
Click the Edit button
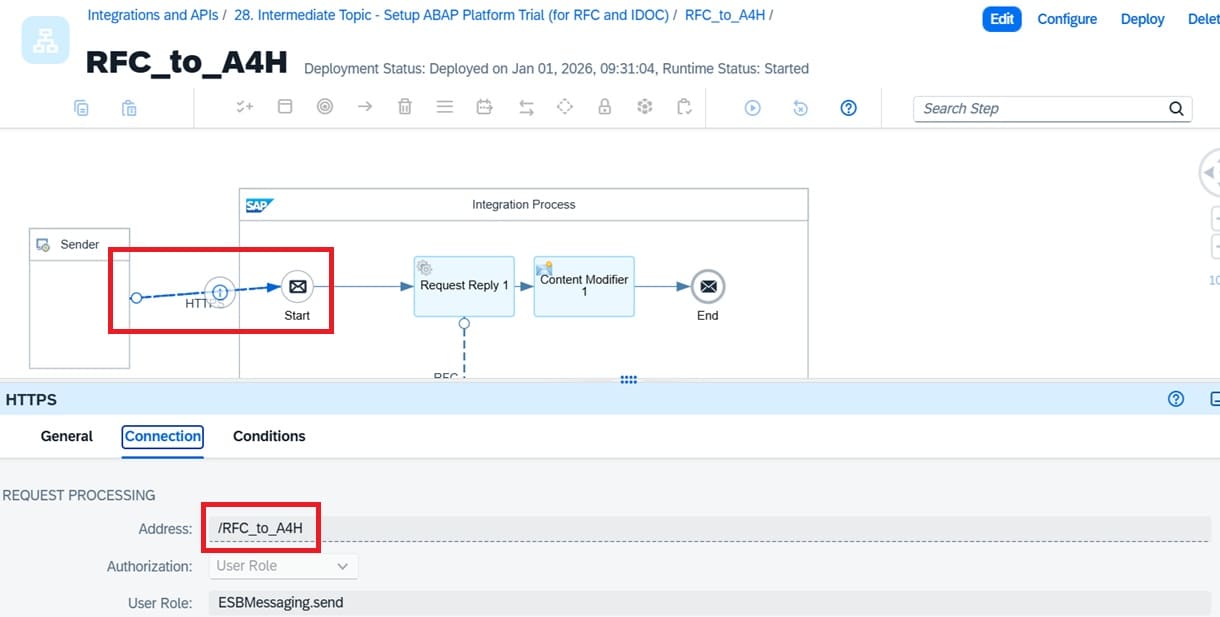pyautogui.click(x=1002, y=19)
